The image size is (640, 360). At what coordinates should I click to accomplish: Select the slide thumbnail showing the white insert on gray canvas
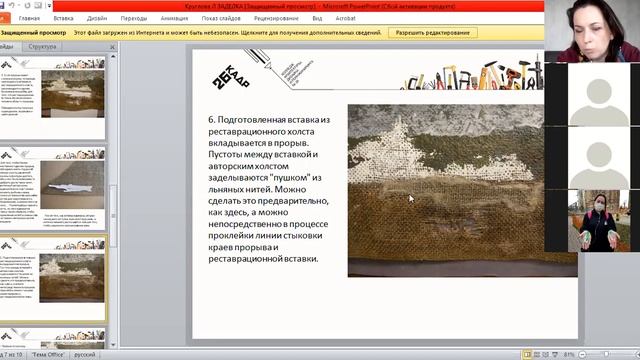coord(52,188)
